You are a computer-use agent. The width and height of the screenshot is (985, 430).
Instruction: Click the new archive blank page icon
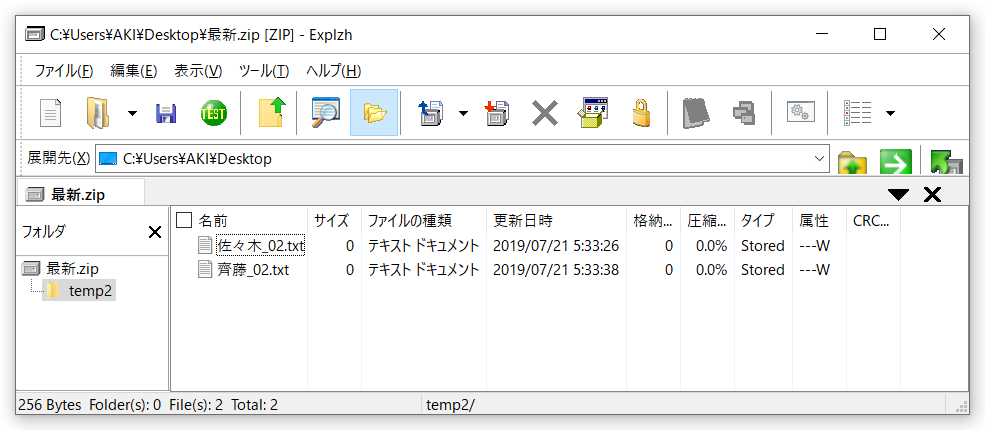(51, 113)
